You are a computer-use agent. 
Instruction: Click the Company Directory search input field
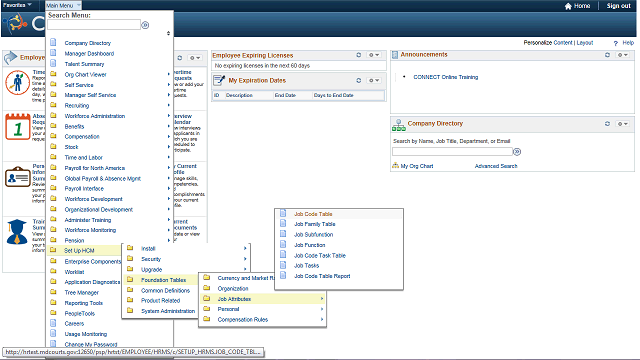coord(452,152)
